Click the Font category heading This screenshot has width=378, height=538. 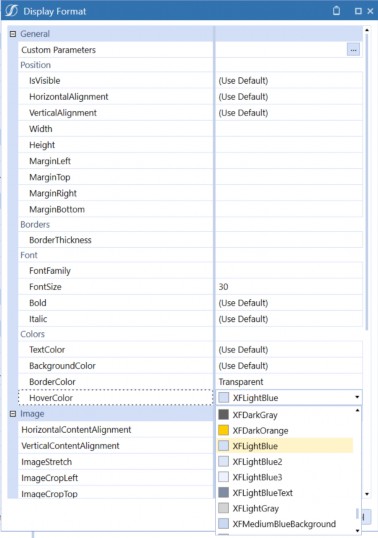pyautogui.click(x=29, y=255)
